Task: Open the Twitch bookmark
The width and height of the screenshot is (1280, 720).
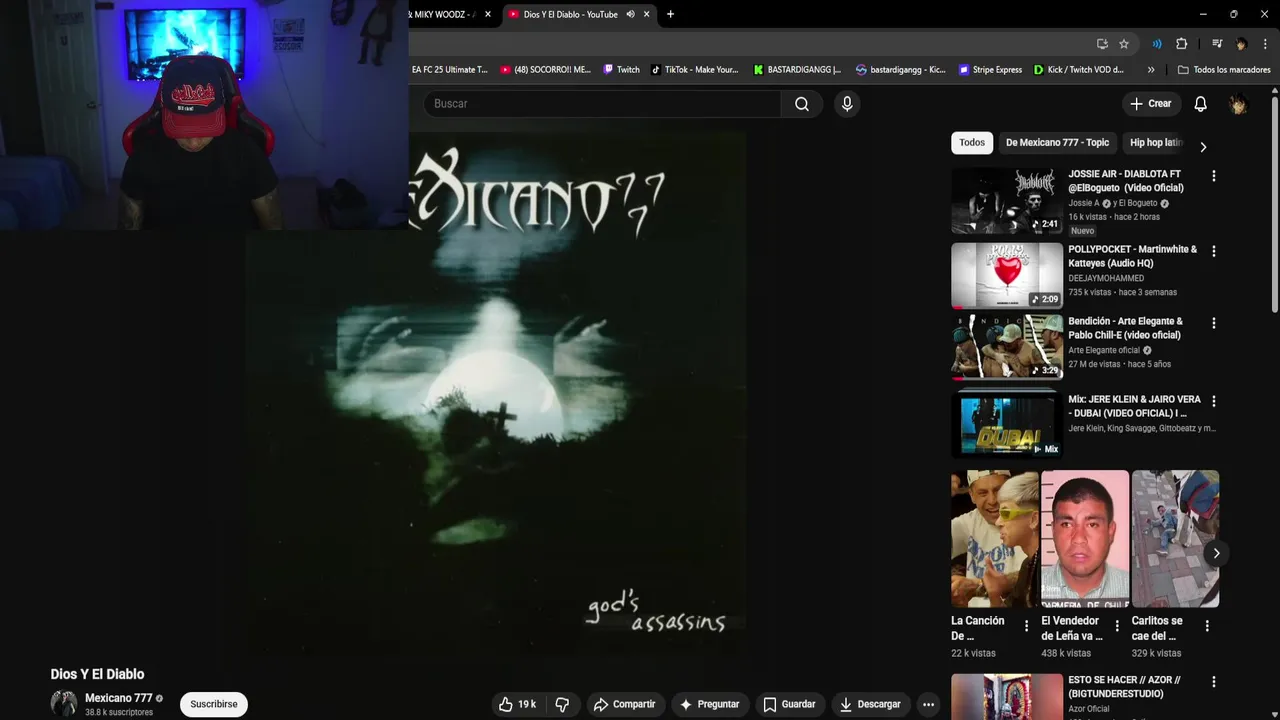Action: (x=621, y=70)
